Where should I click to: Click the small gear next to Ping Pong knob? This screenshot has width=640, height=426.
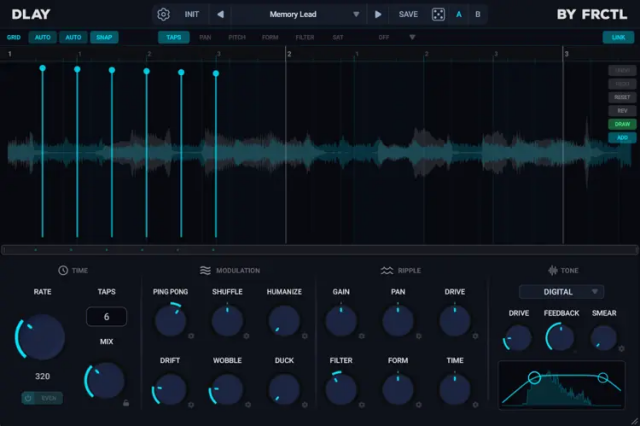pos(191,336)
